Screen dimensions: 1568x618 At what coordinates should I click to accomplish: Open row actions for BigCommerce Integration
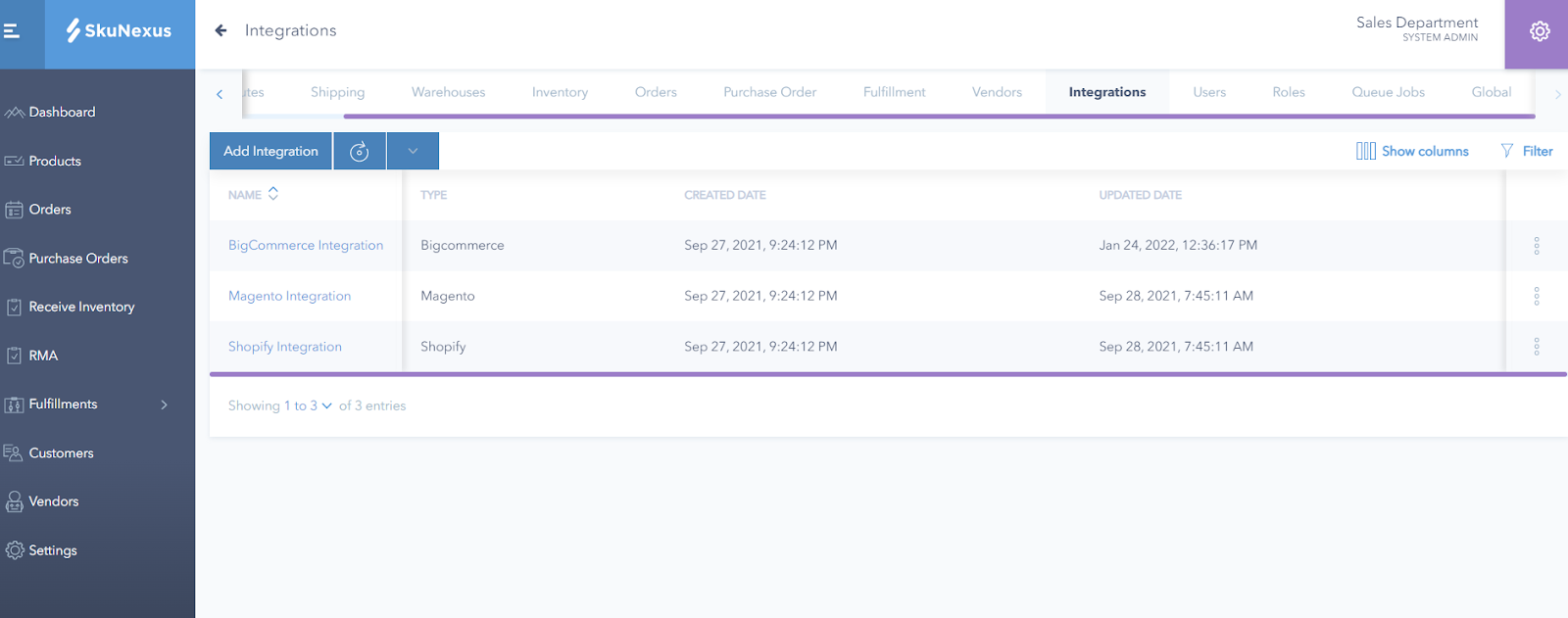(x=1536, y=246)
